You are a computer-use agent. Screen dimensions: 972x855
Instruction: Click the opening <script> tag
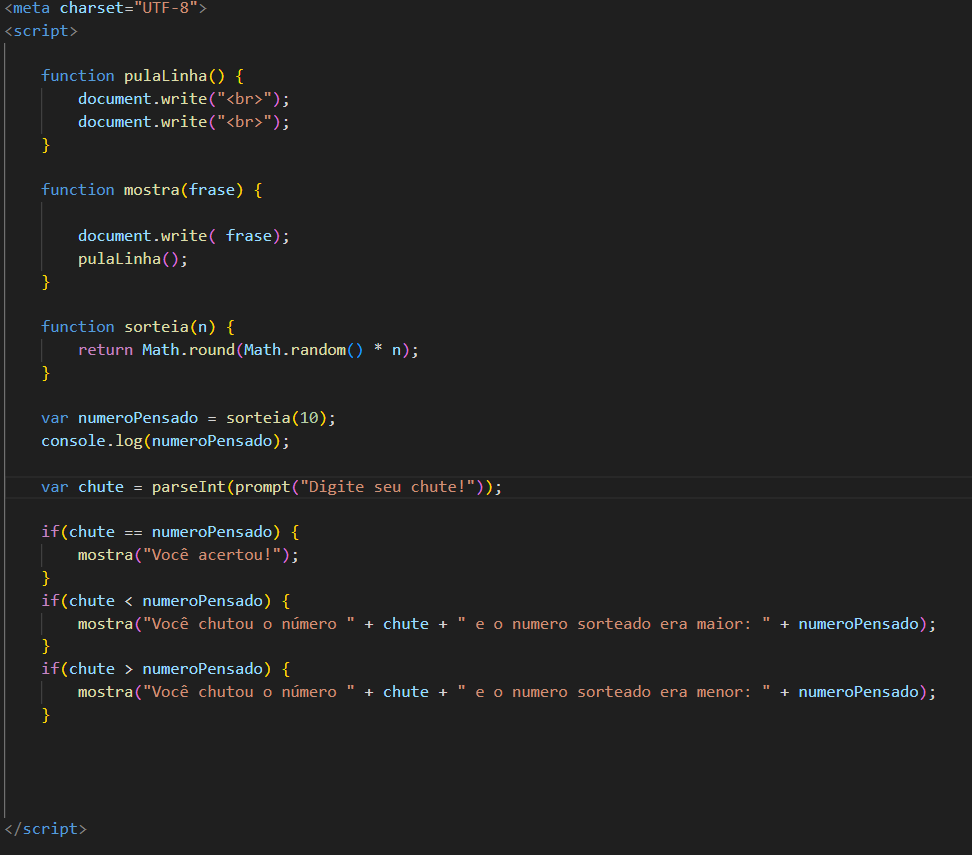pos(41,31)
